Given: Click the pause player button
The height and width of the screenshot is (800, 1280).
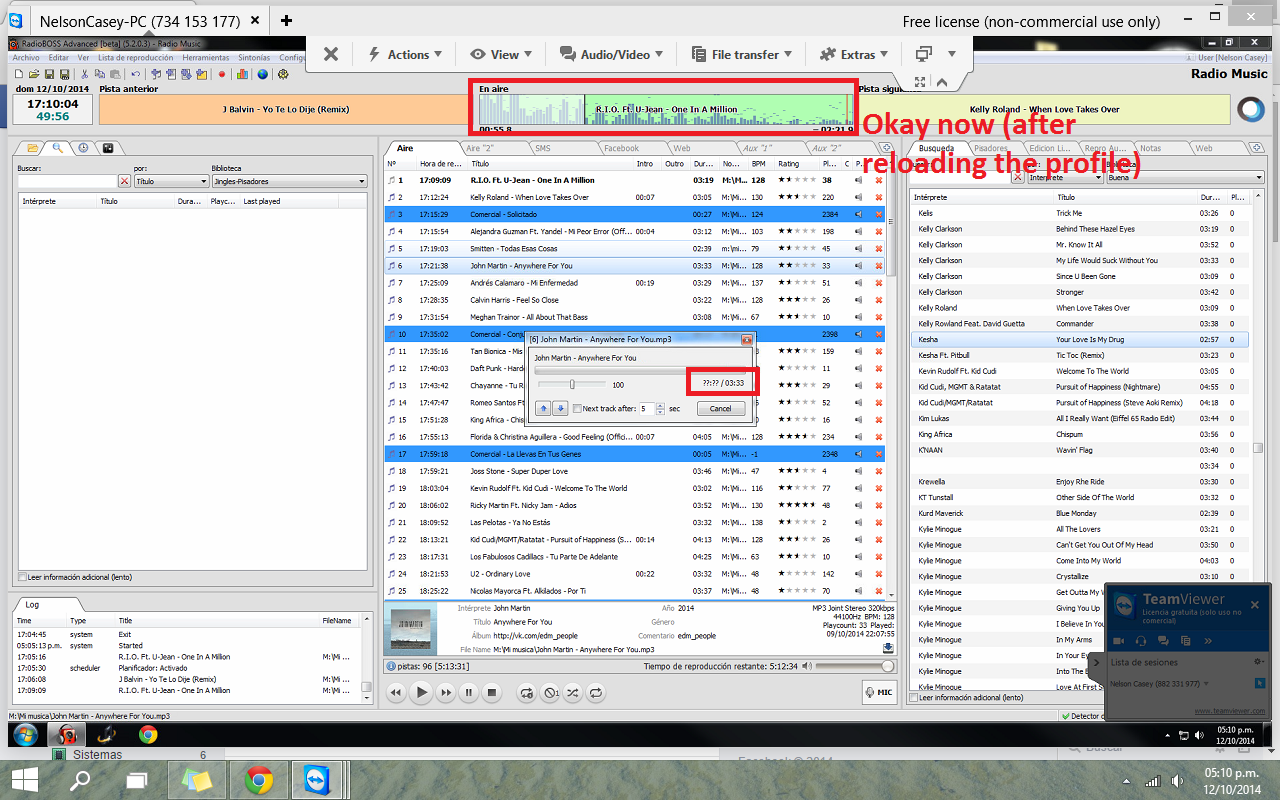Looking at the screenshot, I should 468,692.
